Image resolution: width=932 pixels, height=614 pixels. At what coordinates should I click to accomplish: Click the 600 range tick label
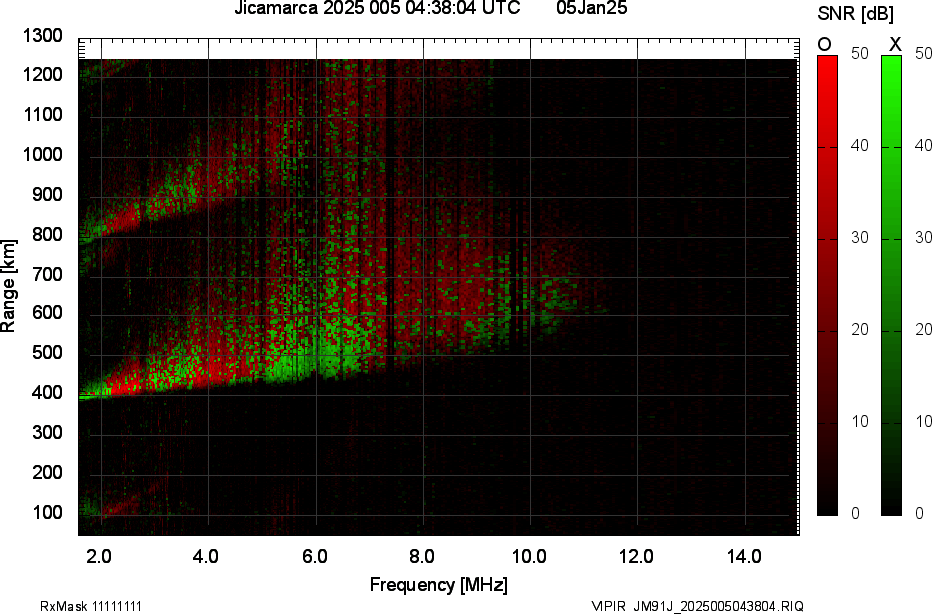tap(48, 313)
